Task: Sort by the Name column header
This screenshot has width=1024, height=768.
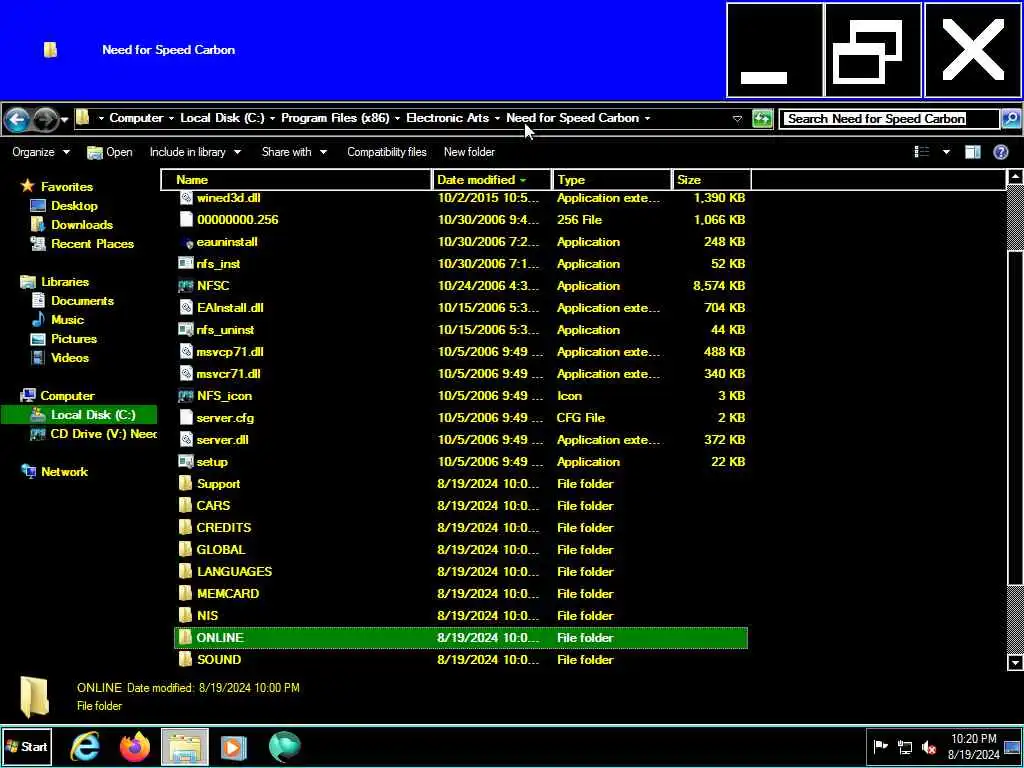Action: coord(296,180)
